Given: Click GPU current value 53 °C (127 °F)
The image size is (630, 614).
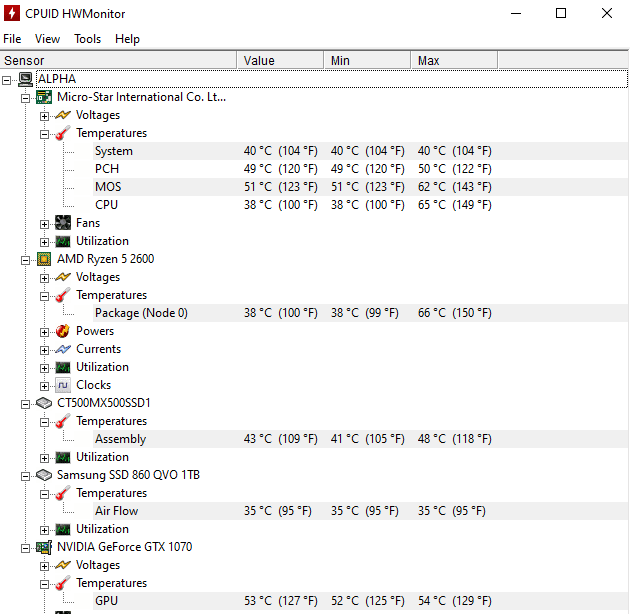Looking at the screenshot, I should (280, 601).
